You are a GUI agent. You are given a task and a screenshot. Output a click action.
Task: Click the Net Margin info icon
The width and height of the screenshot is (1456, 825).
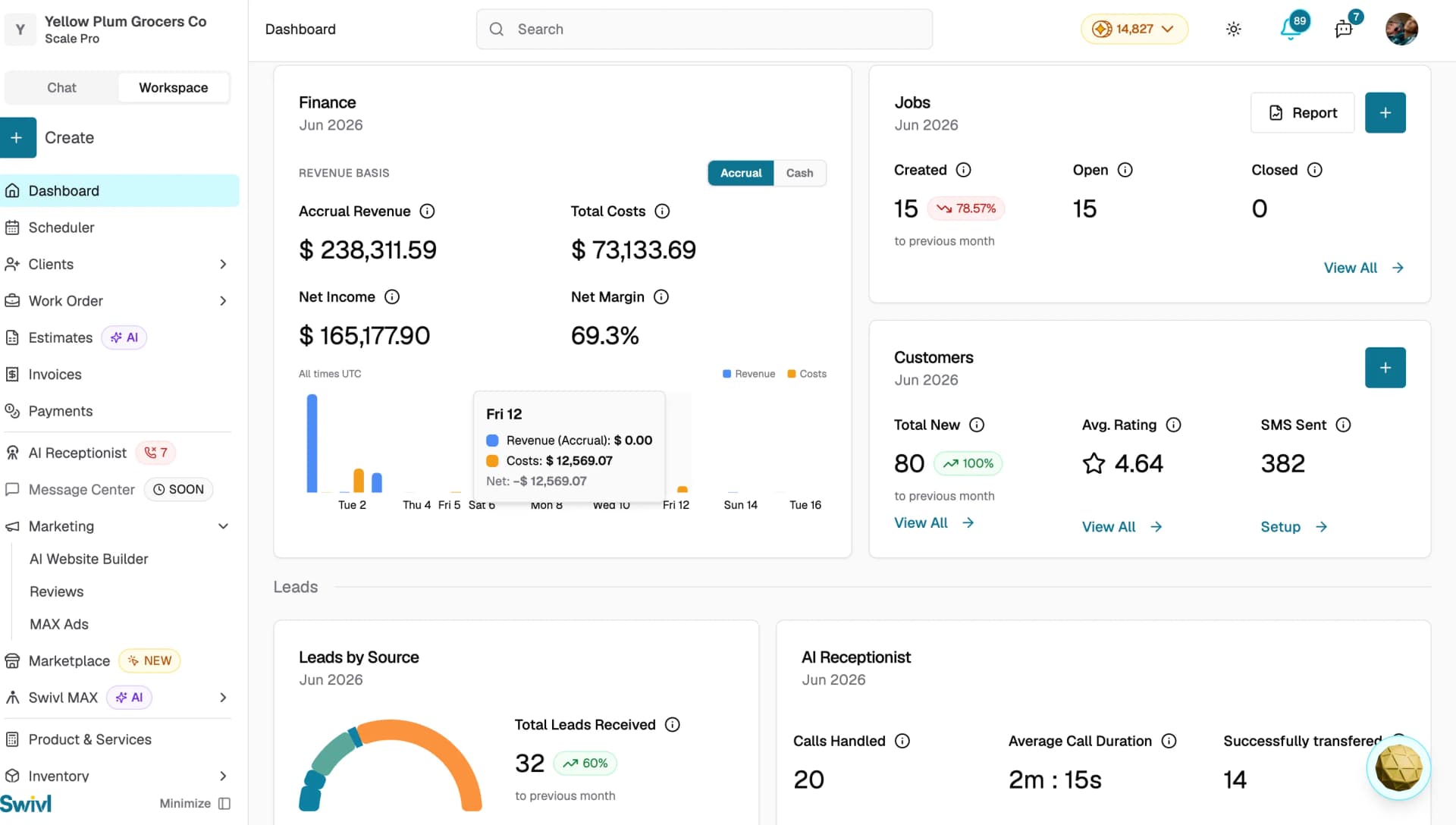coord(661,297)
